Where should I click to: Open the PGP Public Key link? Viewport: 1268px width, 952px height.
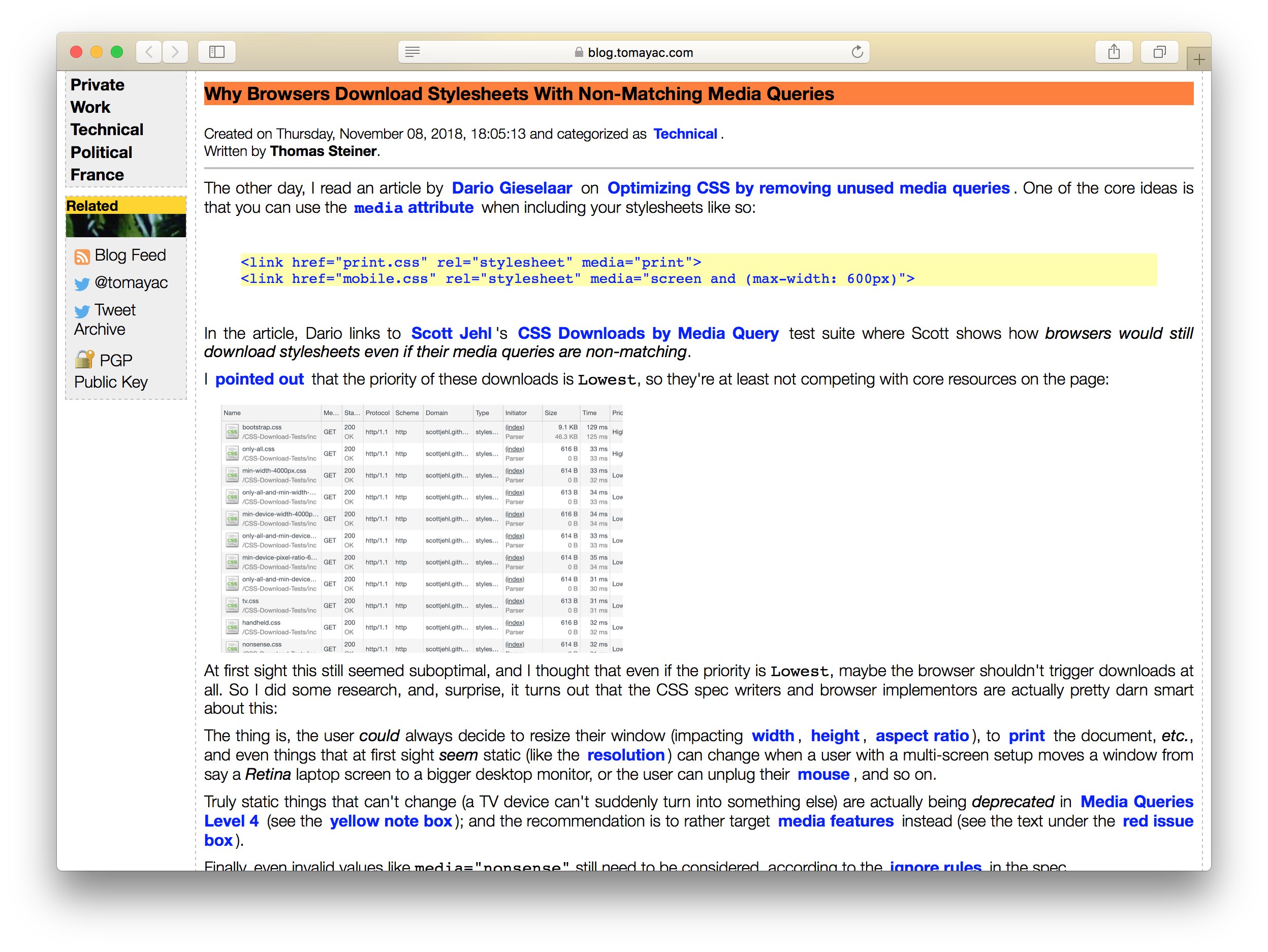111,371
